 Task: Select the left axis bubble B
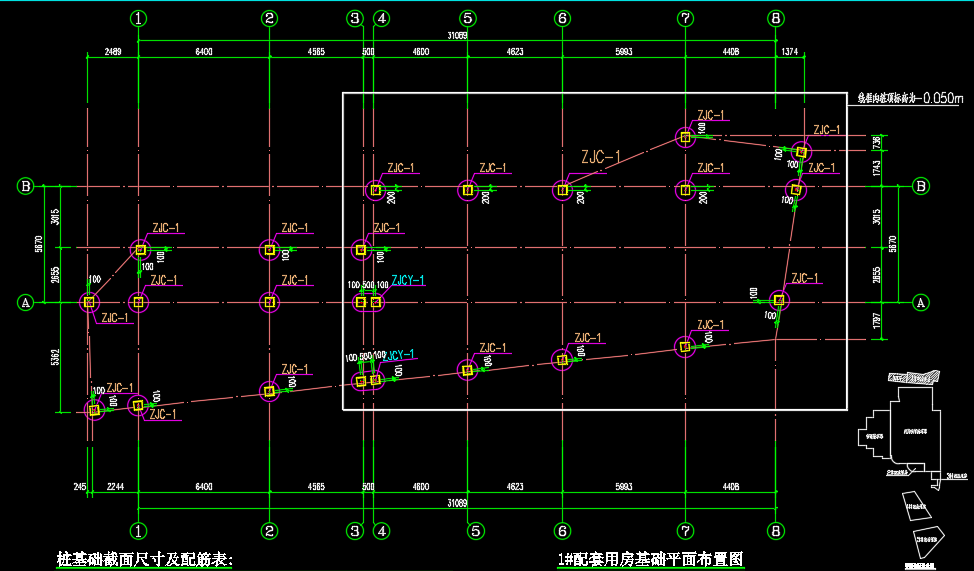click(x=26, y=186)
